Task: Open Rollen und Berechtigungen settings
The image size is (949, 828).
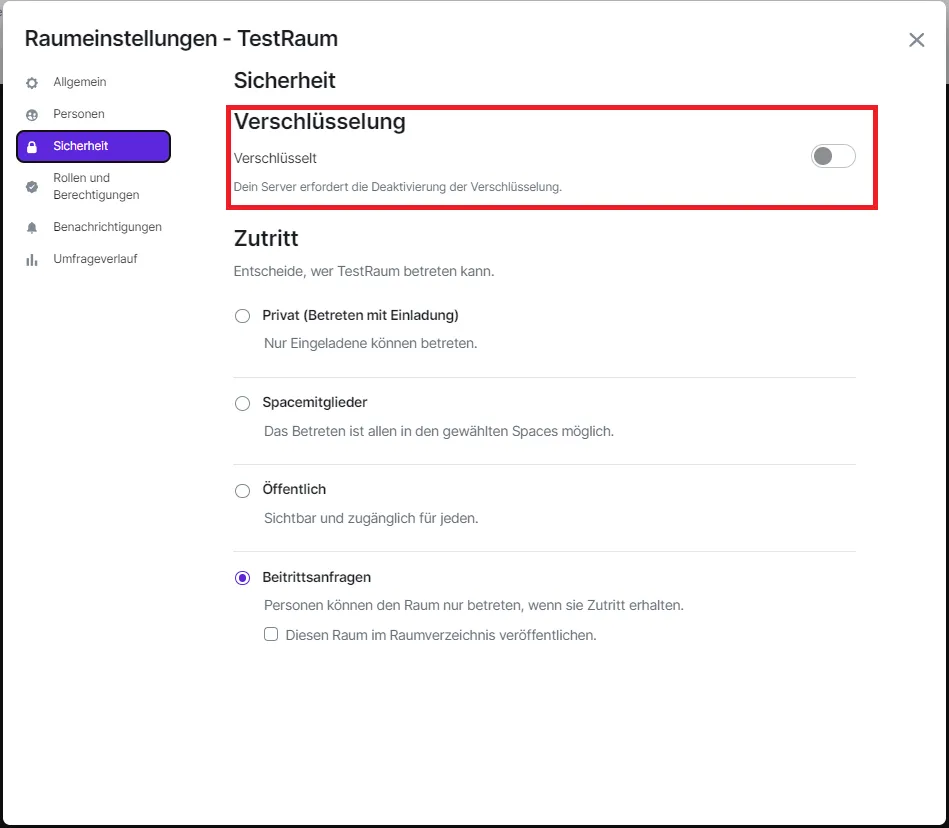Action: (x=95, y=186)
